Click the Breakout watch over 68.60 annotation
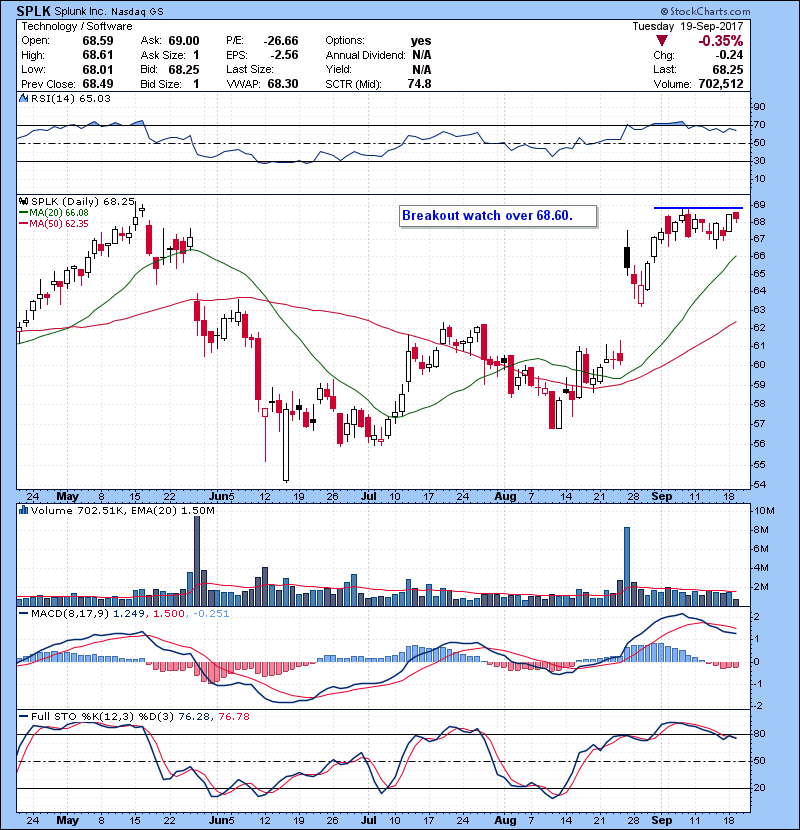800x830 pixels. 498,216
